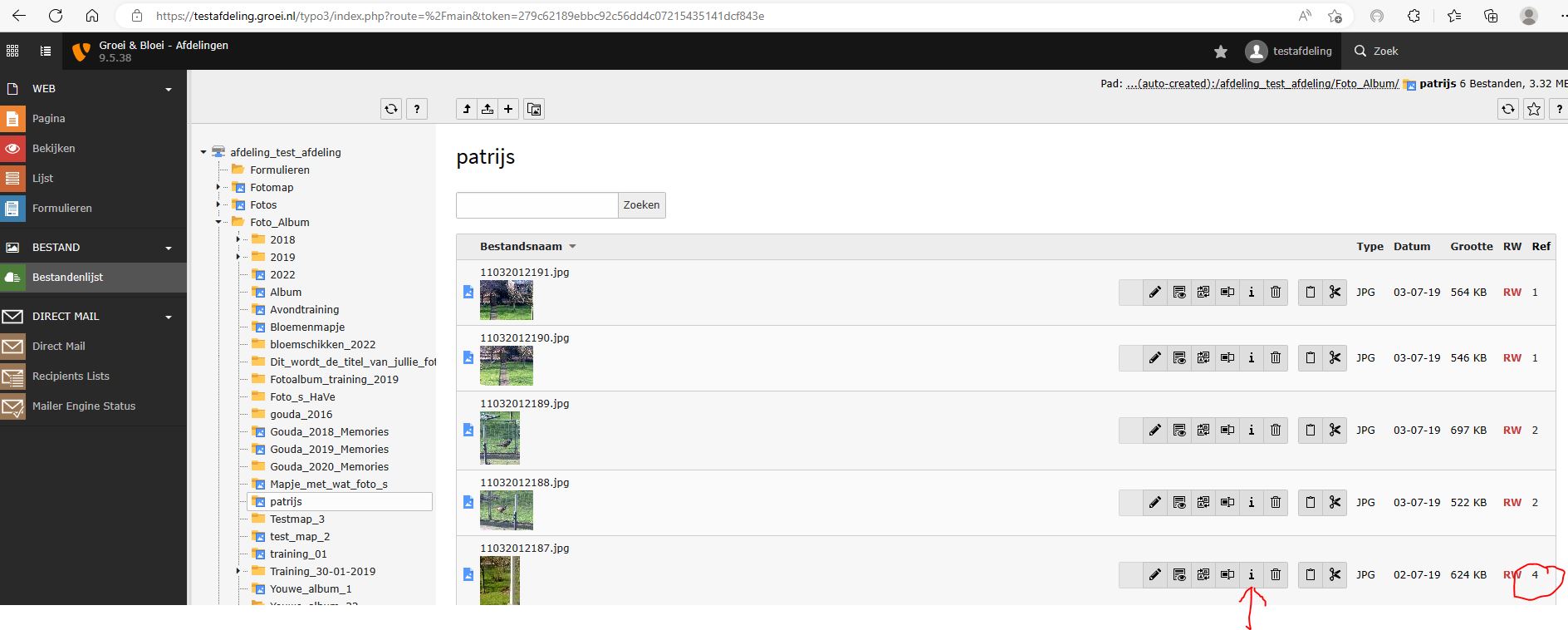Open the Gouda_2018_Memories folder in the tree
Screen dimensions: 1568x630
(x=329, y=432)
